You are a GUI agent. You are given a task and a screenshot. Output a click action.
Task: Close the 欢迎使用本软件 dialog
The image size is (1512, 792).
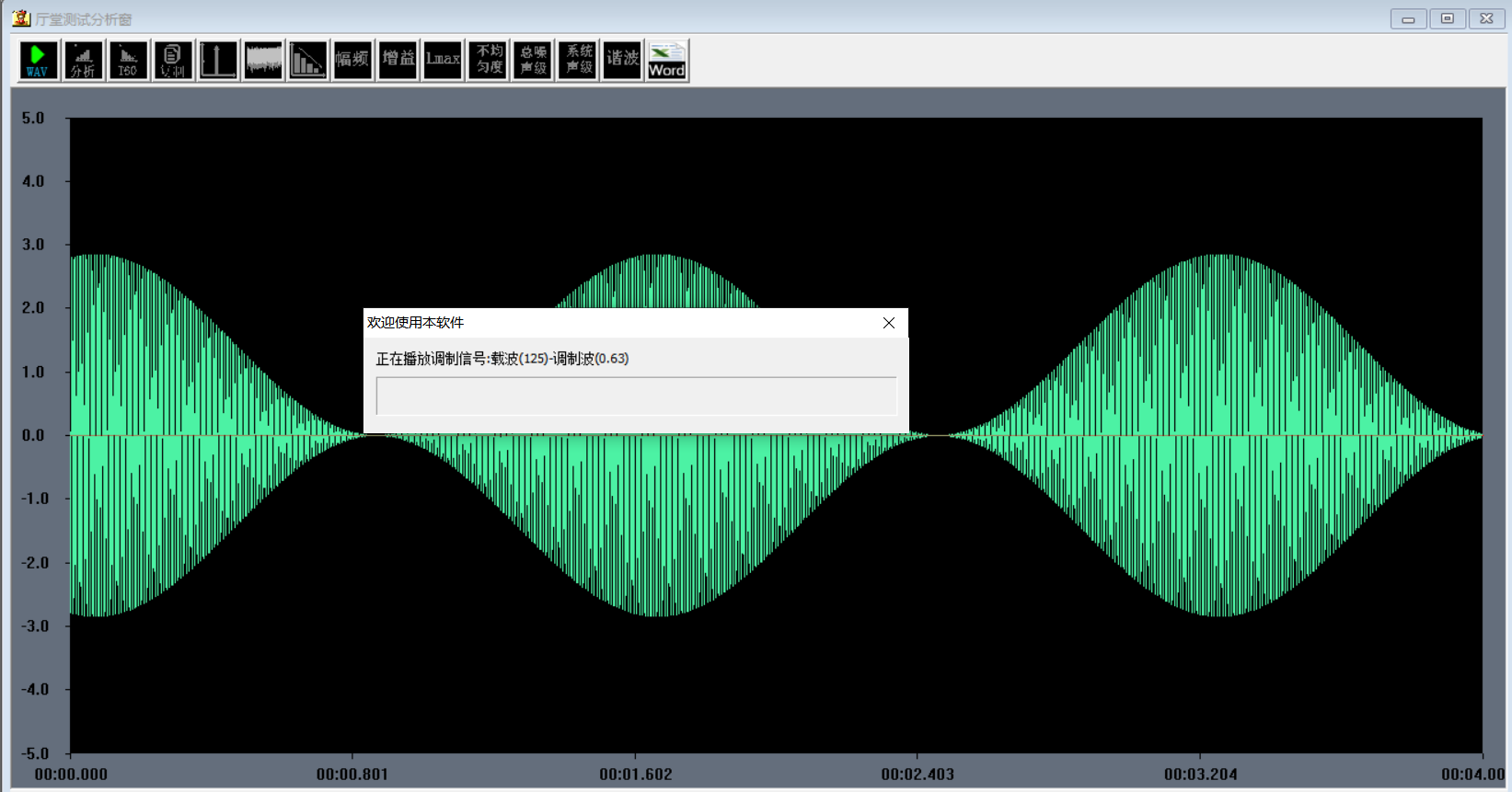(x=888, y=323)
